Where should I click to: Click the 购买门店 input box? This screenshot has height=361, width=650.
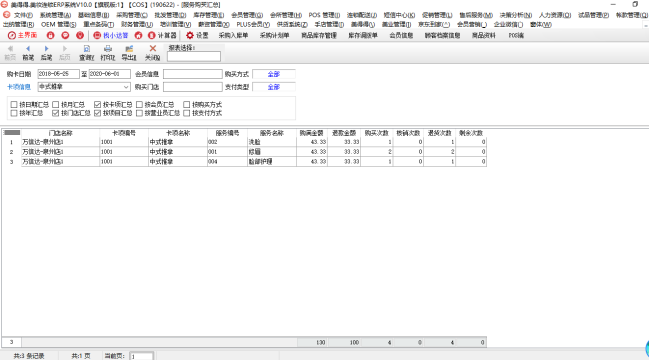(193, 87)
